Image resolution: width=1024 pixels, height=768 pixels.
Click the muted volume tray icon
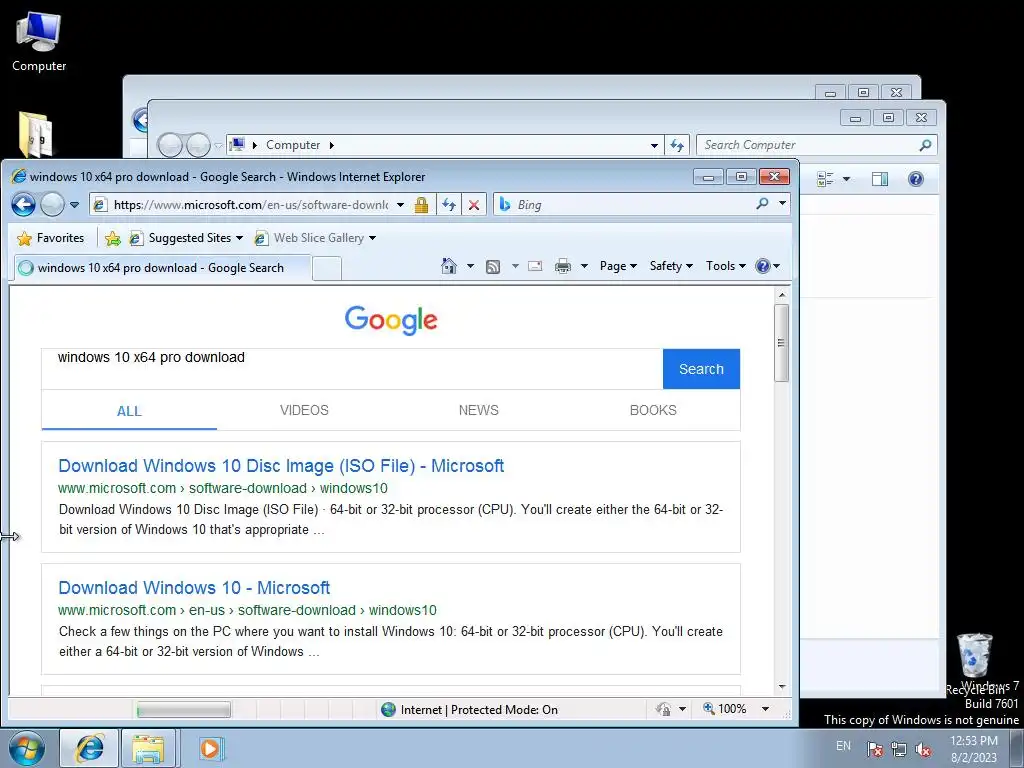point(923,749)
